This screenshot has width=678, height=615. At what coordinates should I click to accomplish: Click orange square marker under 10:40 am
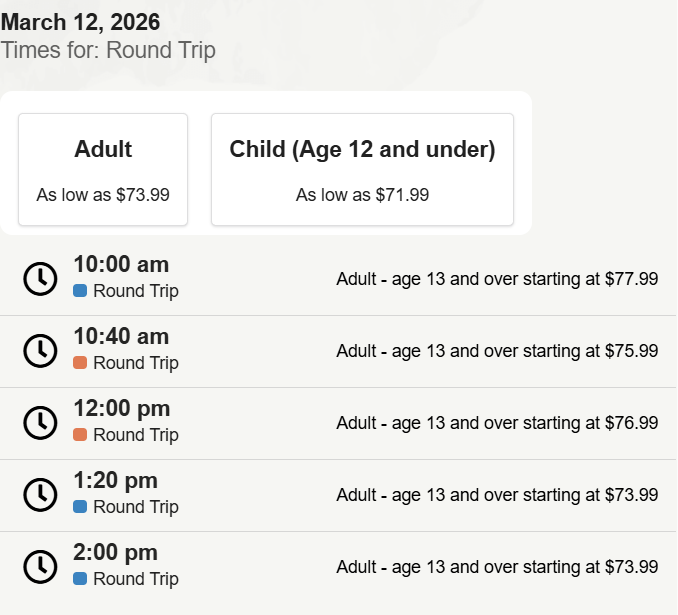click(x=80, y=364)
